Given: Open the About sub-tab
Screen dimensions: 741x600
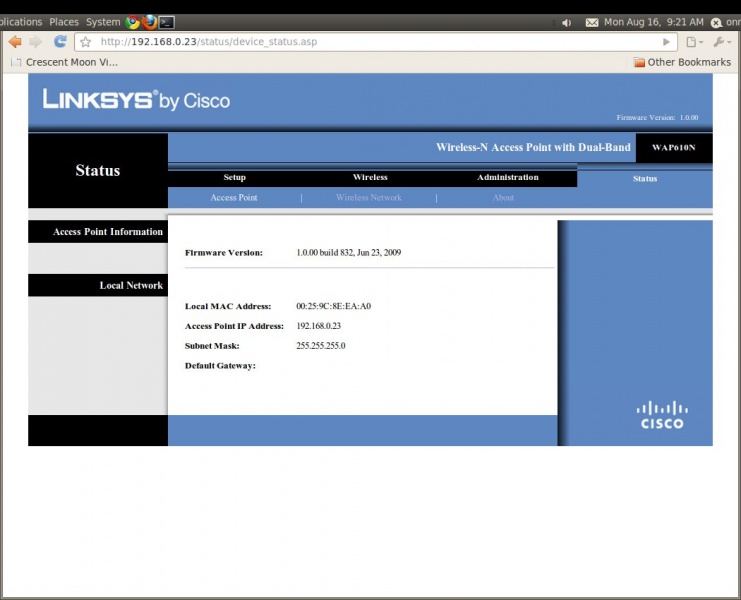Looking at the screenshot, I should pyautogui.click(x=503, y=197).
